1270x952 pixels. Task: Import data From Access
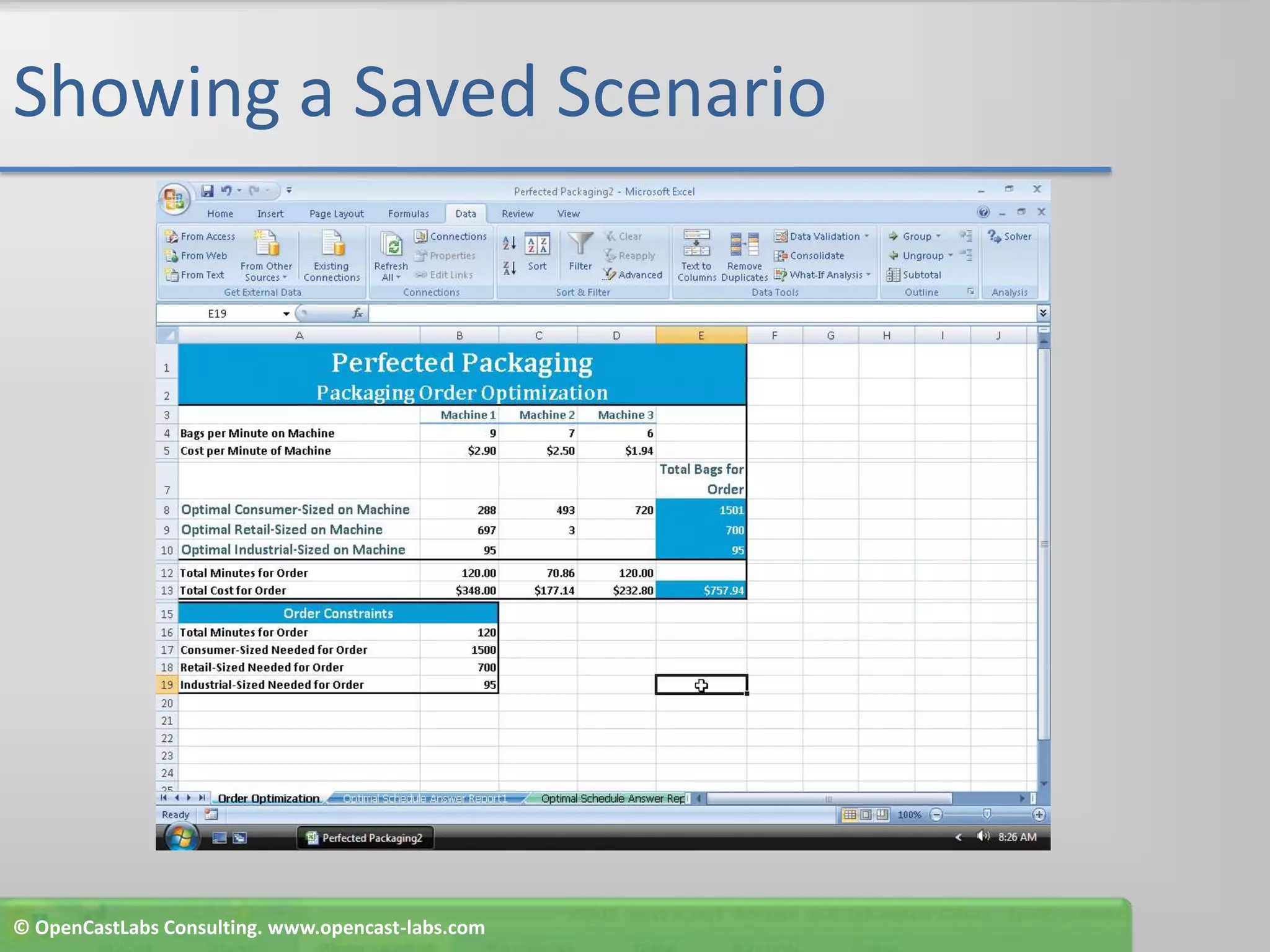(200, 236)
